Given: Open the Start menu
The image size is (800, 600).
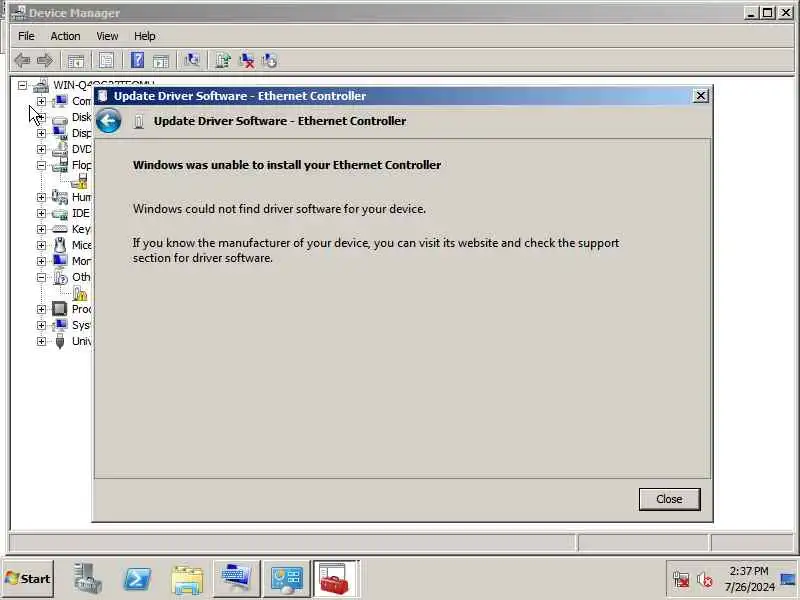Looking at the screenshot, I should [x=28, y=579].
